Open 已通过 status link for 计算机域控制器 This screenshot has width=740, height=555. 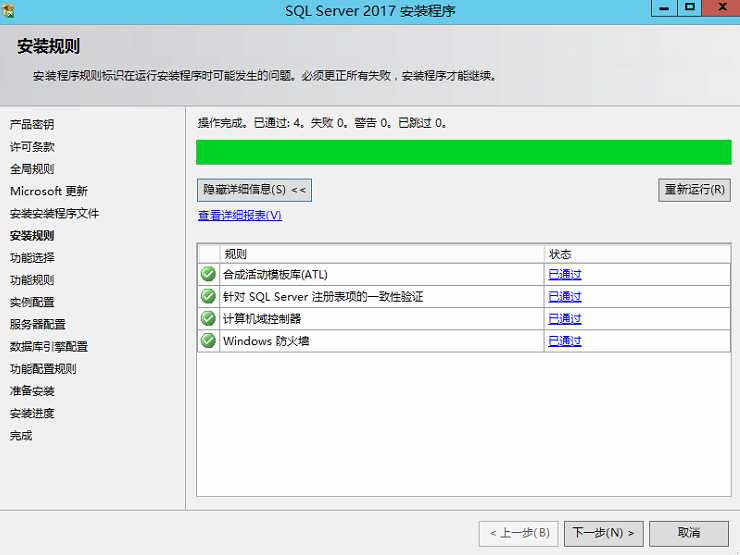click(x=564, y=319)
